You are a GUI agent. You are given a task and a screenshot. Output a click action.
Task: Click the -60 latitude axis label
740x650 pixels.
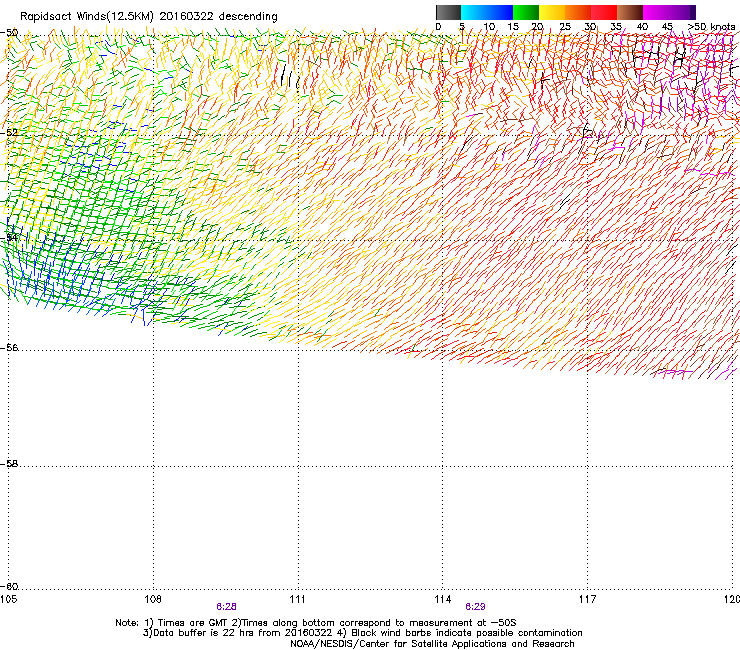(10, 587)
